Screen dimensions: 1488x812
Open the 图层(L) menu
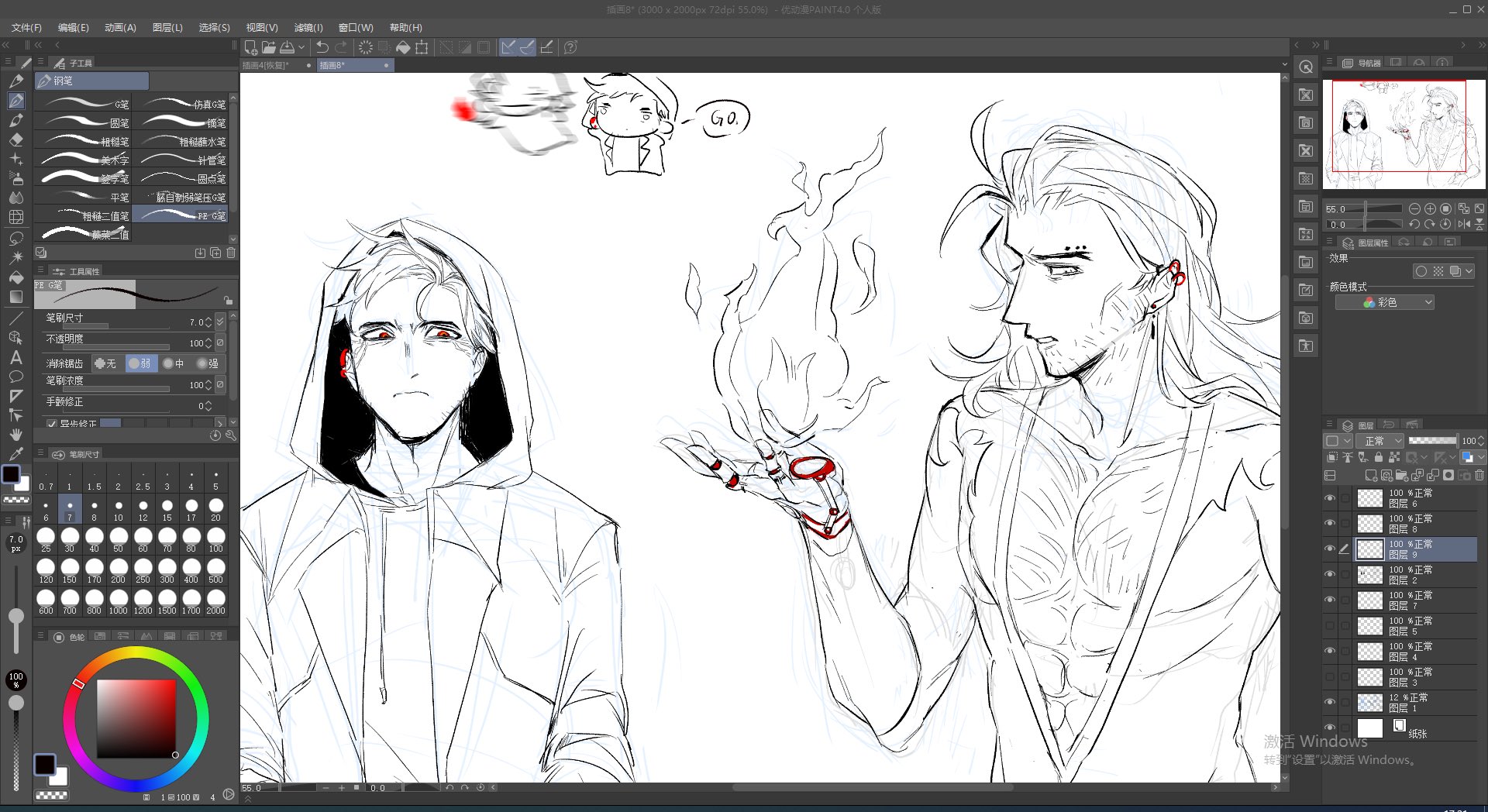pyautogui.click(x=167, y=27)
